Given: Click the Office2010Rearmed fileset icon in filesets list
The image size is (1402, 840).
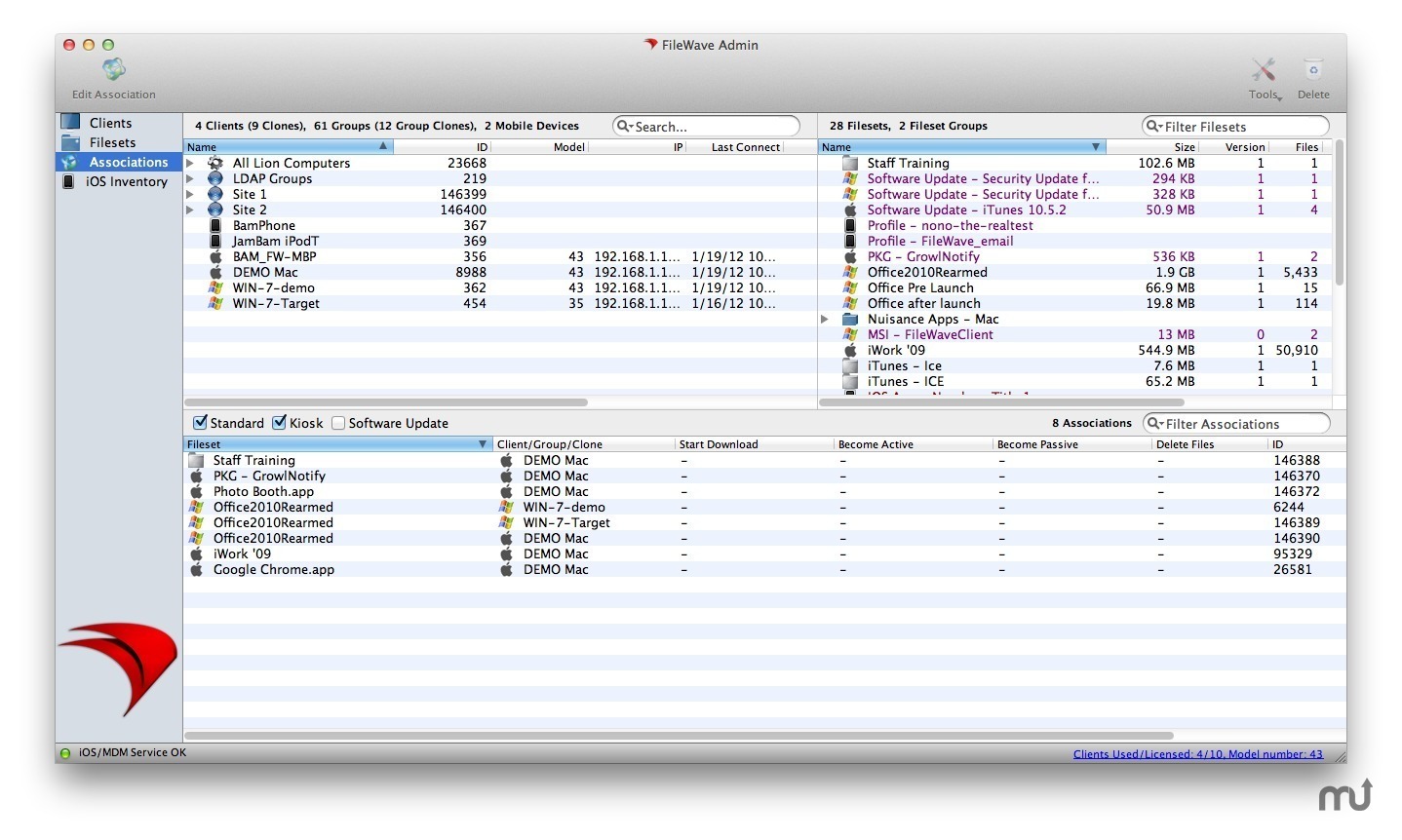Looking at the screenshot, I should (850, 272).
